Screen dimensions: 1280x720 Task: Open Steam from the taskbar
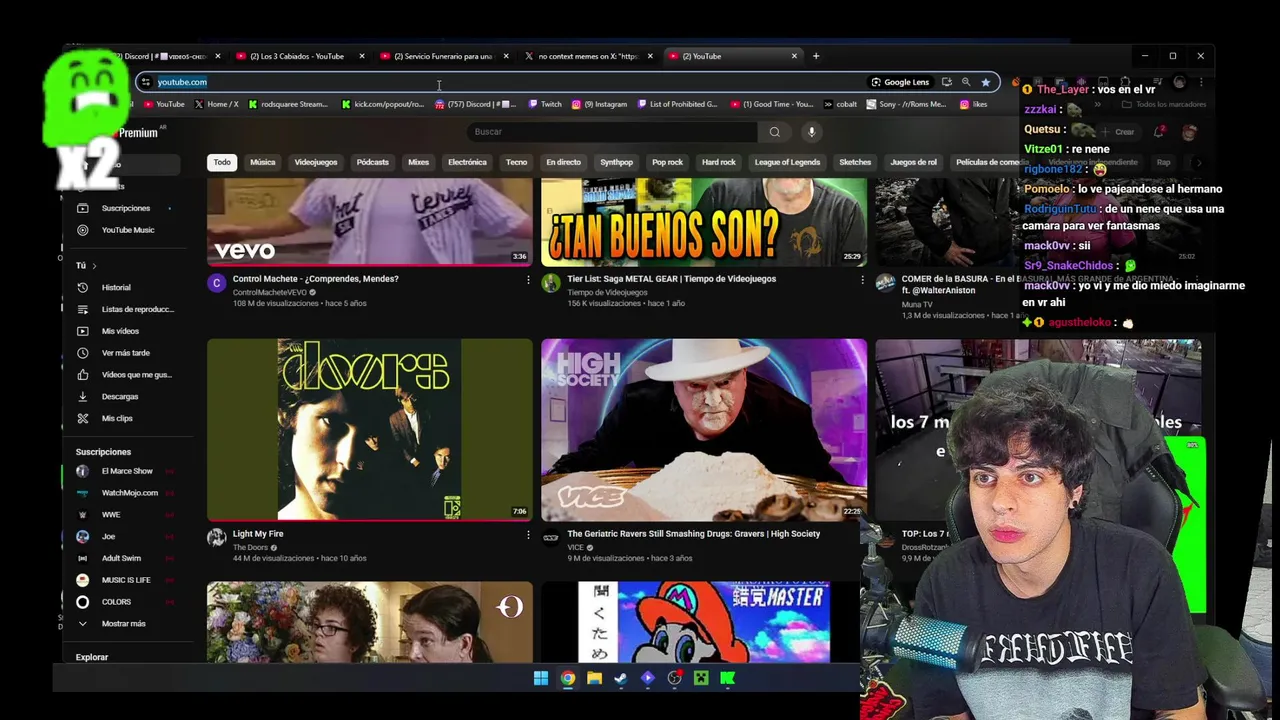coord(620,678)
